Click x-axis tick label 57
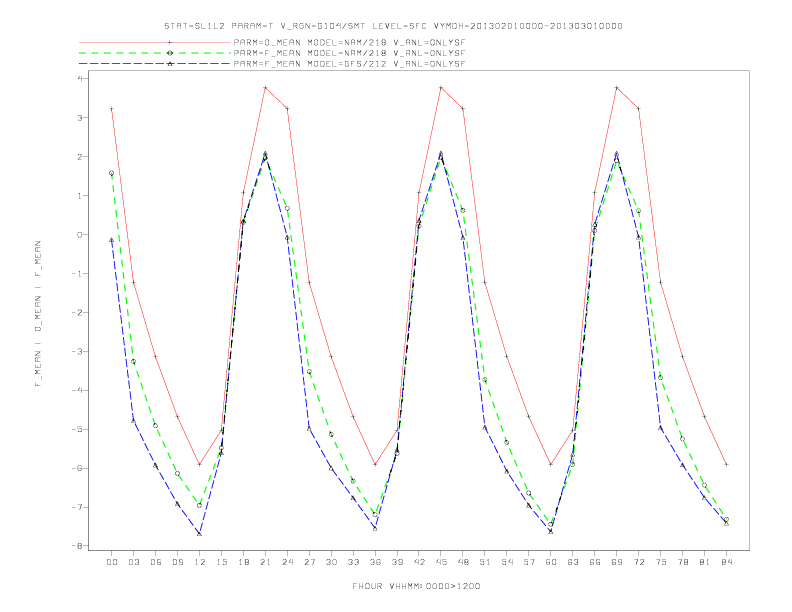This screenshot has height=612, width=792. (529, 562)
